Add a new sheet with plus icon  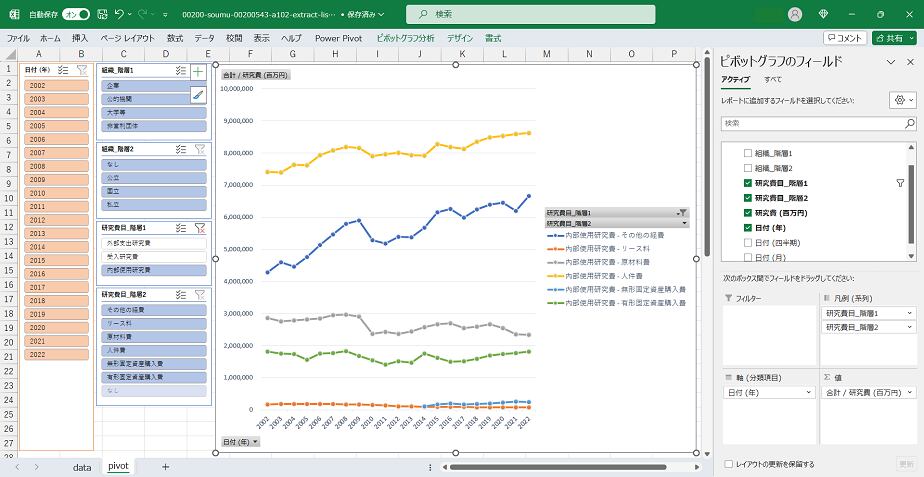point(165,466)
